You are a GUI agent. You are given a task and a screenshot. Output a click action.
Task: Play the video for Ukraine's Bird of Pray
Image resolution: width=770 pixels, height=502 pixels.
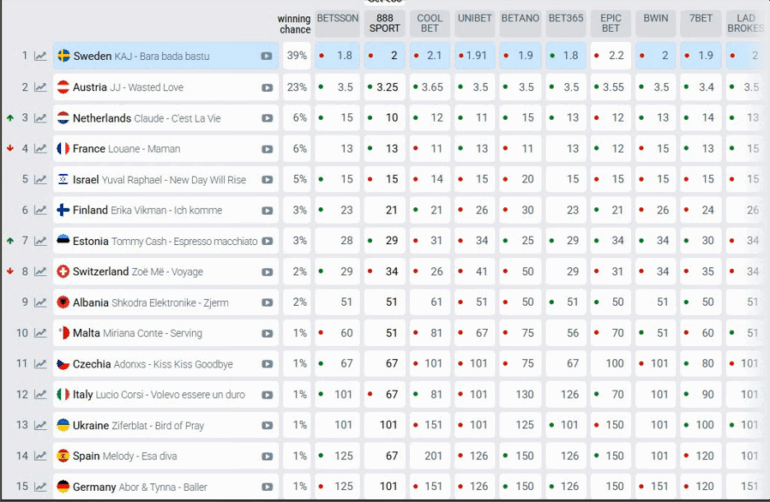click(x=267, y=425)
